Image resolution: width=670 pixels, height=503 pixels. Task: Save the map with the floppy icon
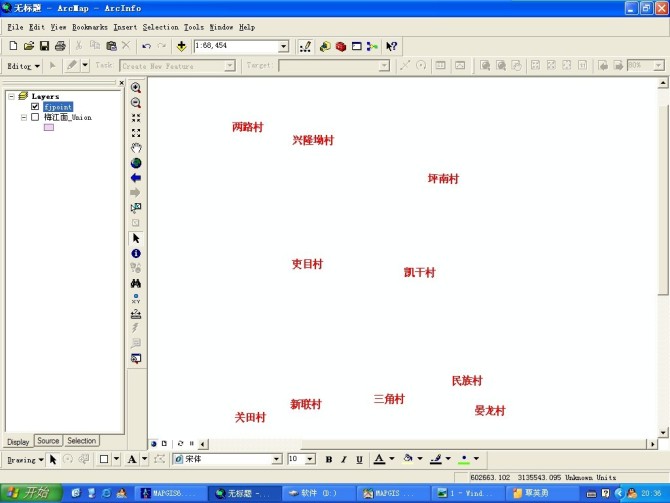coord(44,46)
